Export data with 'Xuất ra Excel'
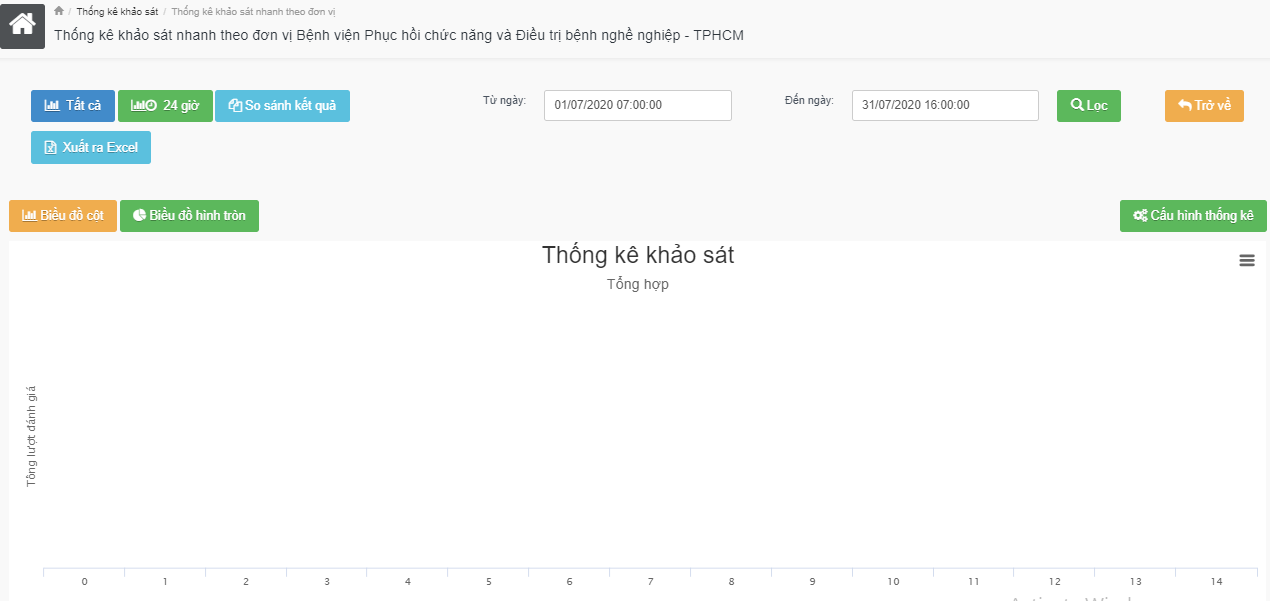Viewport: 1270px width, 601px height. pos(91,147)
